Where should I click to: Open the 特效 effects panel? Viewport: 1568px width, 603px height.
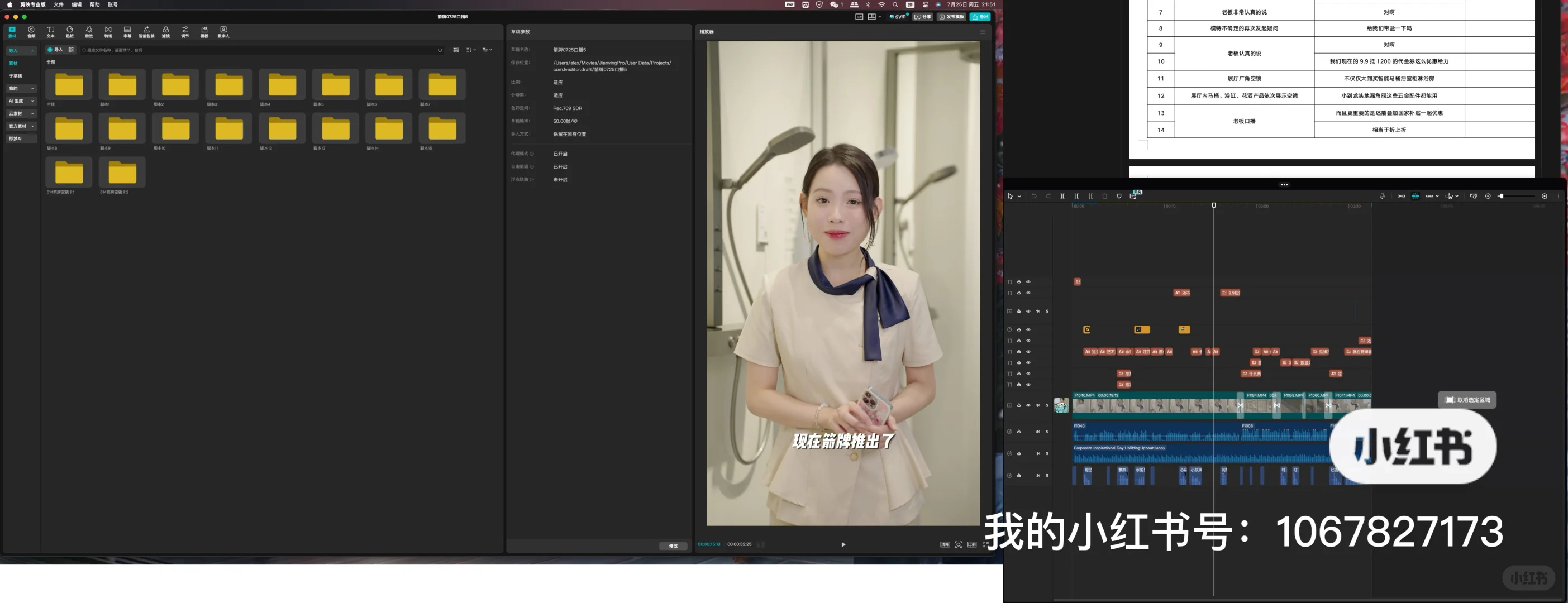point(89,31)
